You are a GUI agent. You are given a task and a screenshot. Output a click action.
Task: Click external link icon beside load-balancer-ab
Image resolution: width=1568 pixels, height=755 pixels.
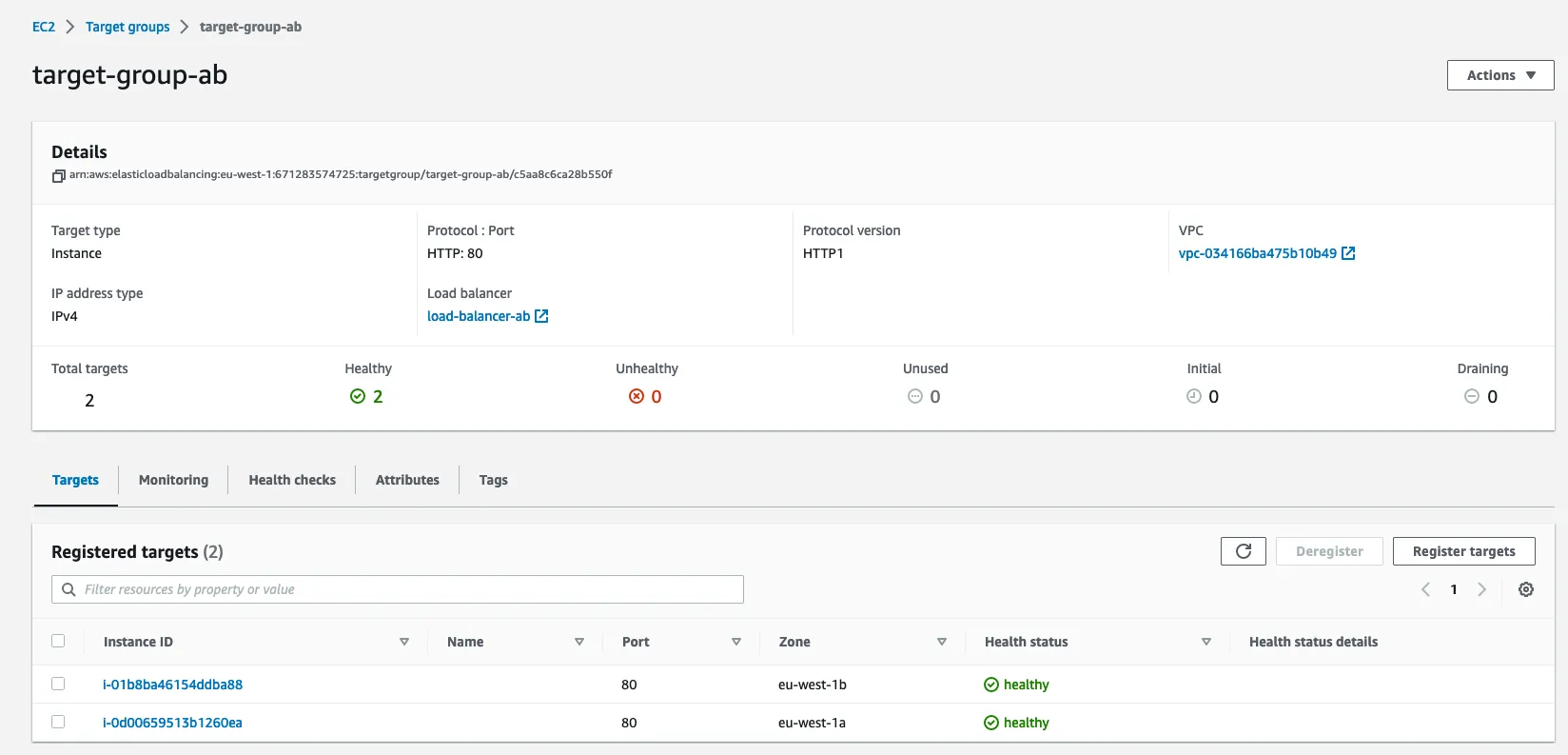(x=541, y=316)
